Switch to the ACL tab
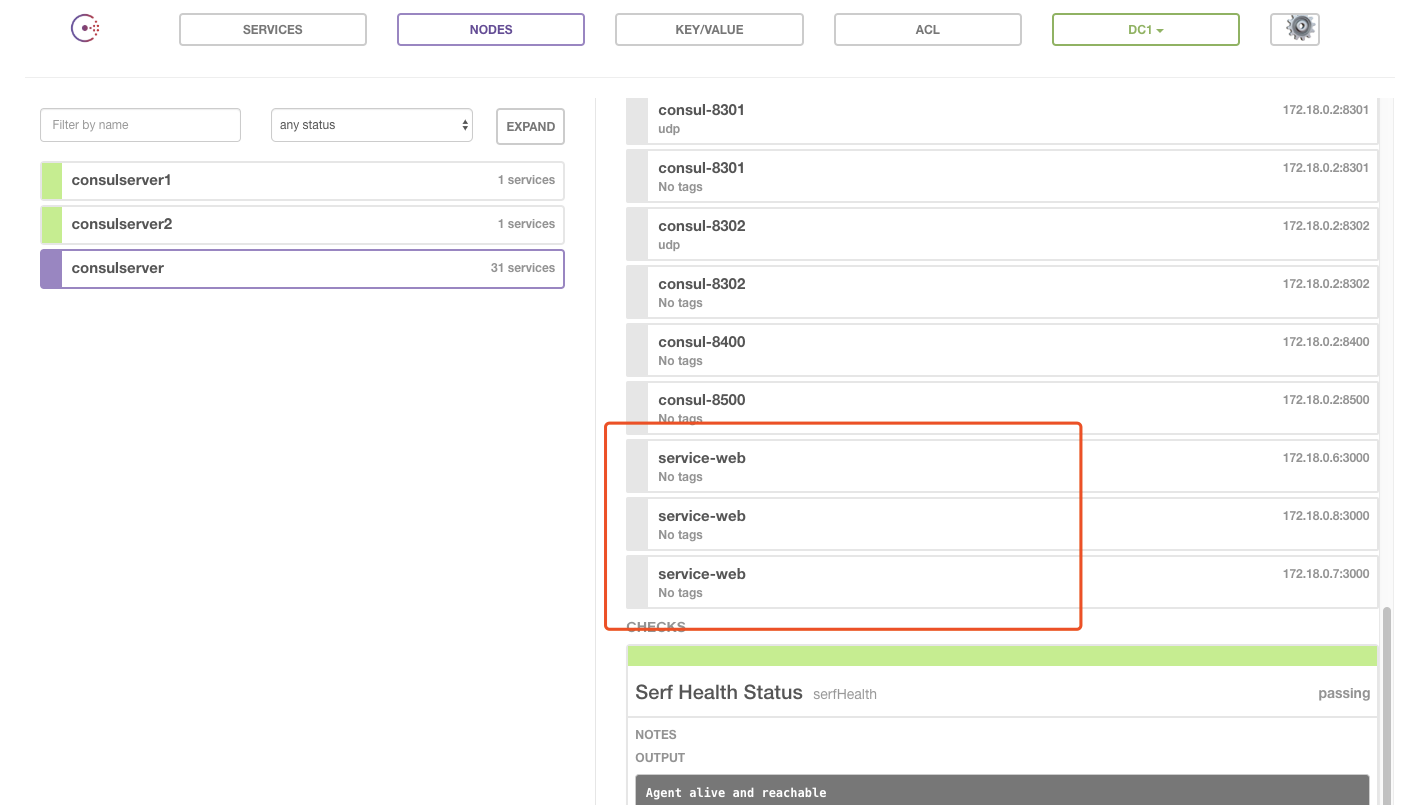1428x805 pixels. click(927, 29)
